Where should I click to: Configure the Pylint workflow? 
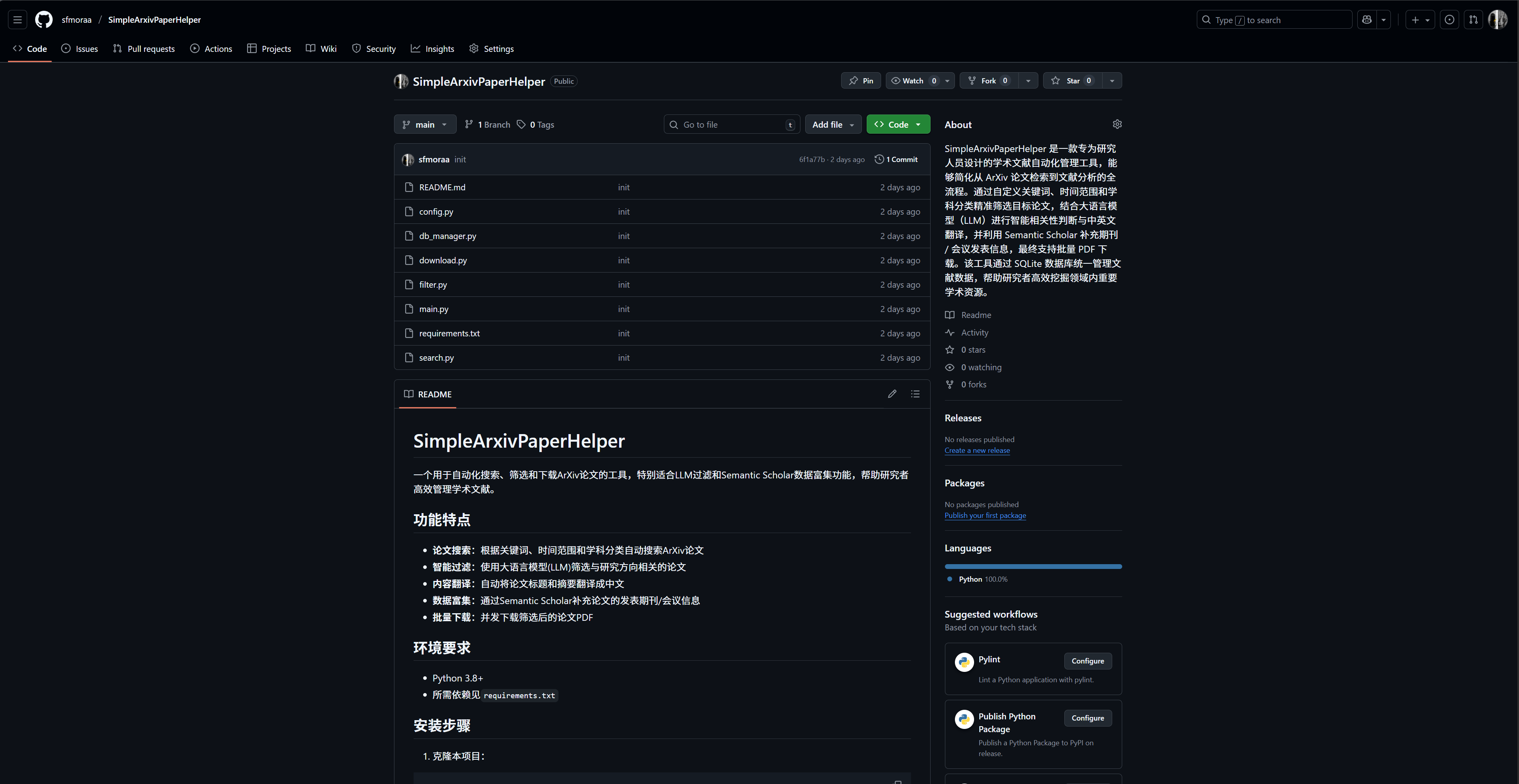1087,661
